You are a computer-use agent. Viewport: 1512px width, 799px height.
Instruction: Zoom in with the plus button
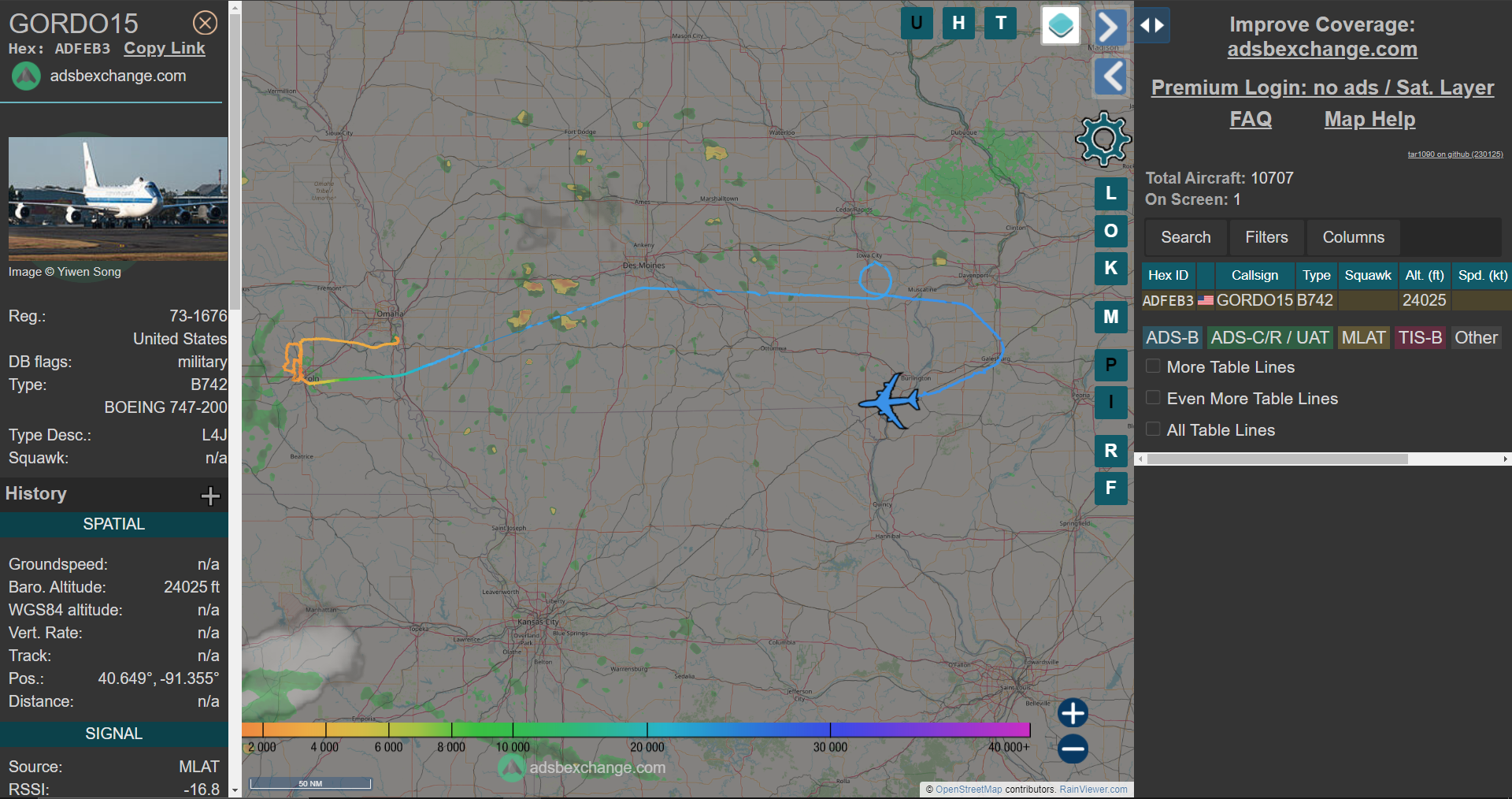pos(1073,713)
